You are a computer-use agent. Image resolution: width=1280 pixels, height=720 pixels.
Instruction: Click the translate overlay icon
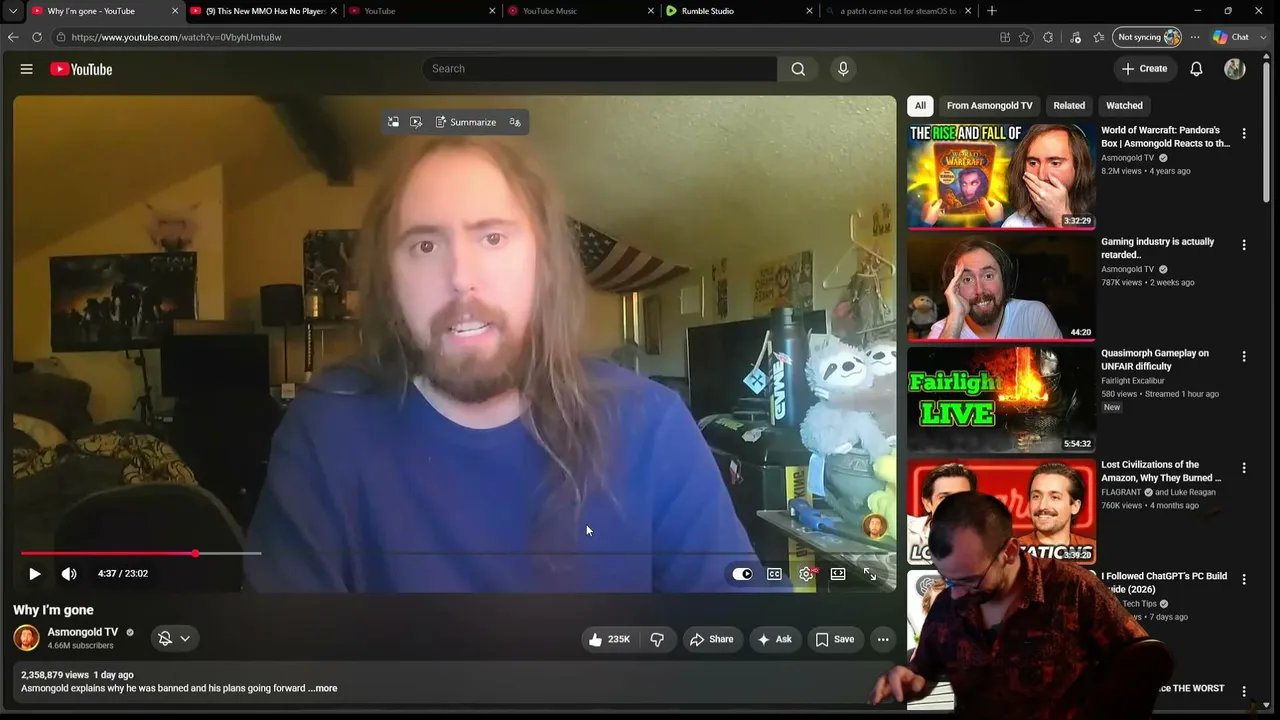click(515, 122)
